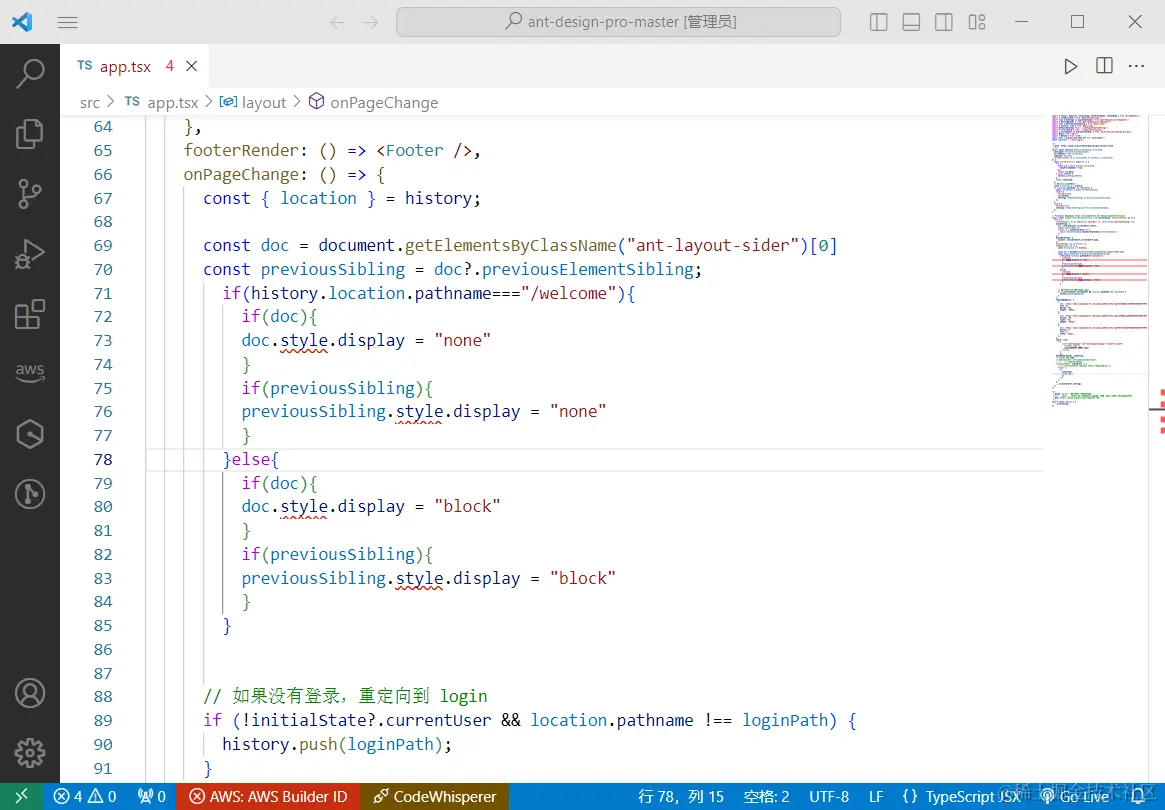
Task: Click the Run file play button
Action: coord(1070,65)
